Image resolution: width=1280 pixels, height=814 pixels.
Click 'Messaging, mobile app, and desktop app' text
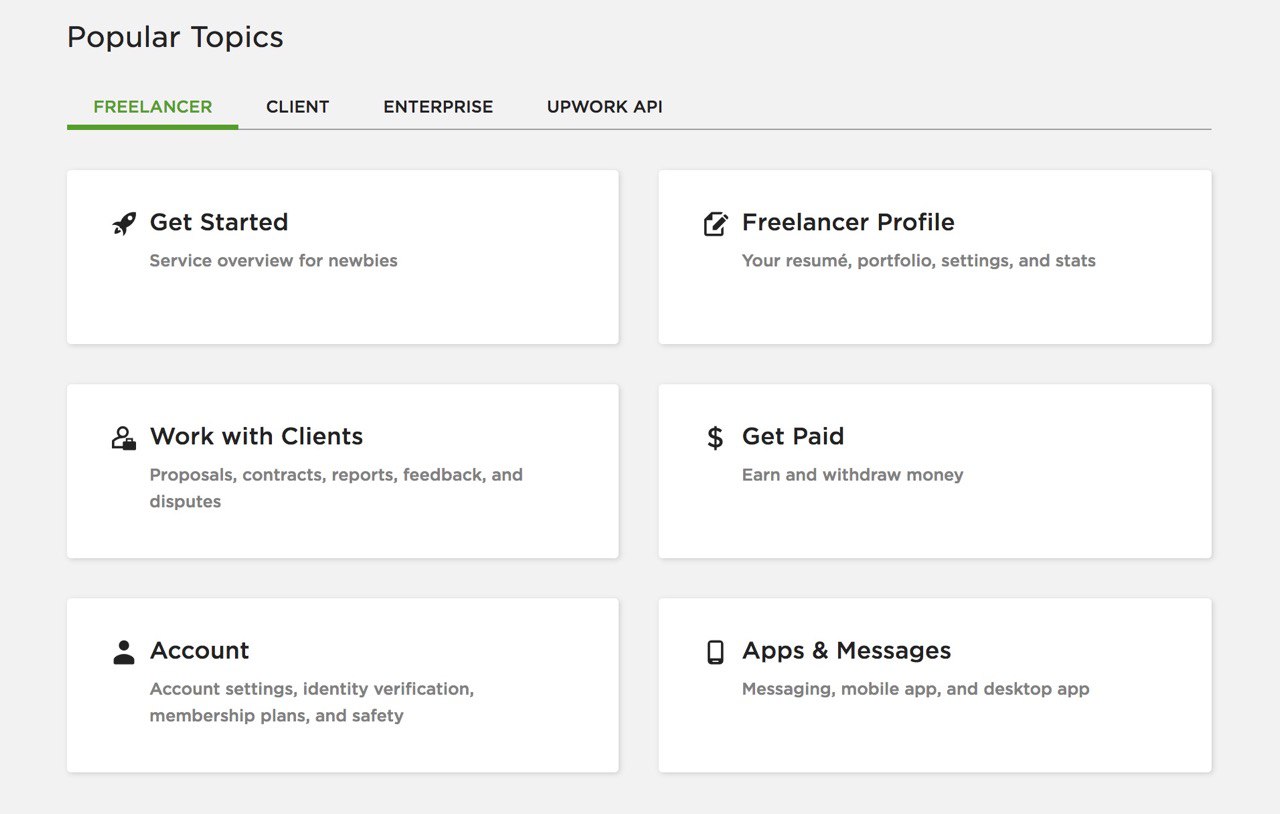916,689
